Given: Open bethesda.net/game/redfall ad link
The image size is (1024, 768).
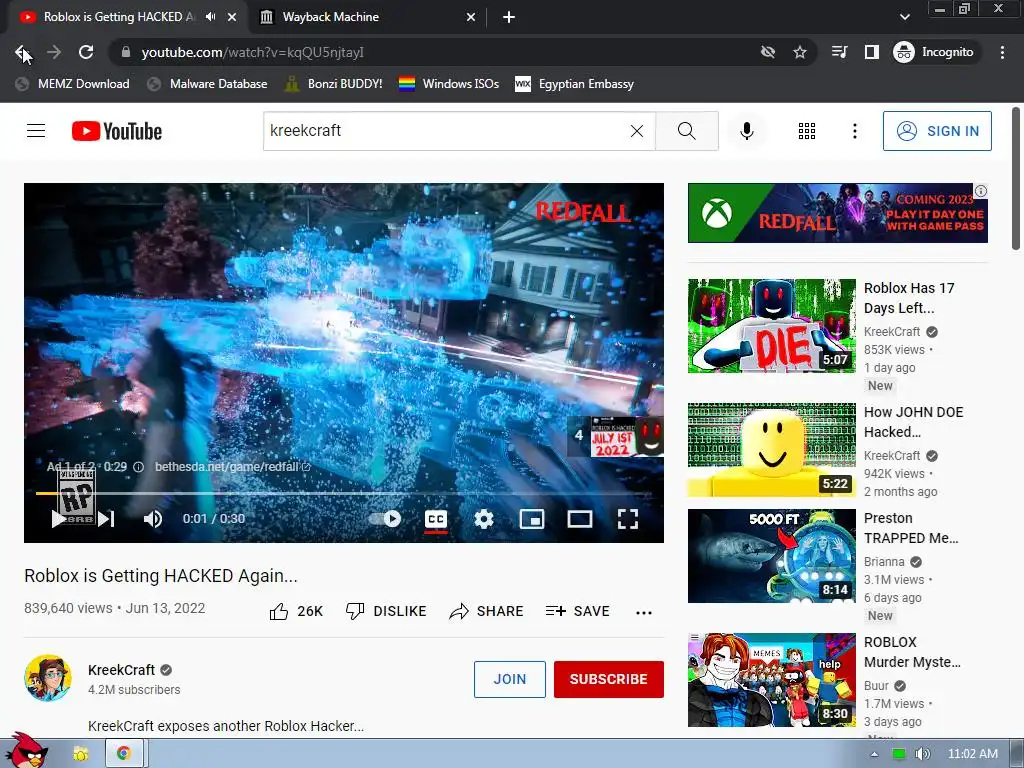Looking at the screenshot, I should tap(232, 466).
